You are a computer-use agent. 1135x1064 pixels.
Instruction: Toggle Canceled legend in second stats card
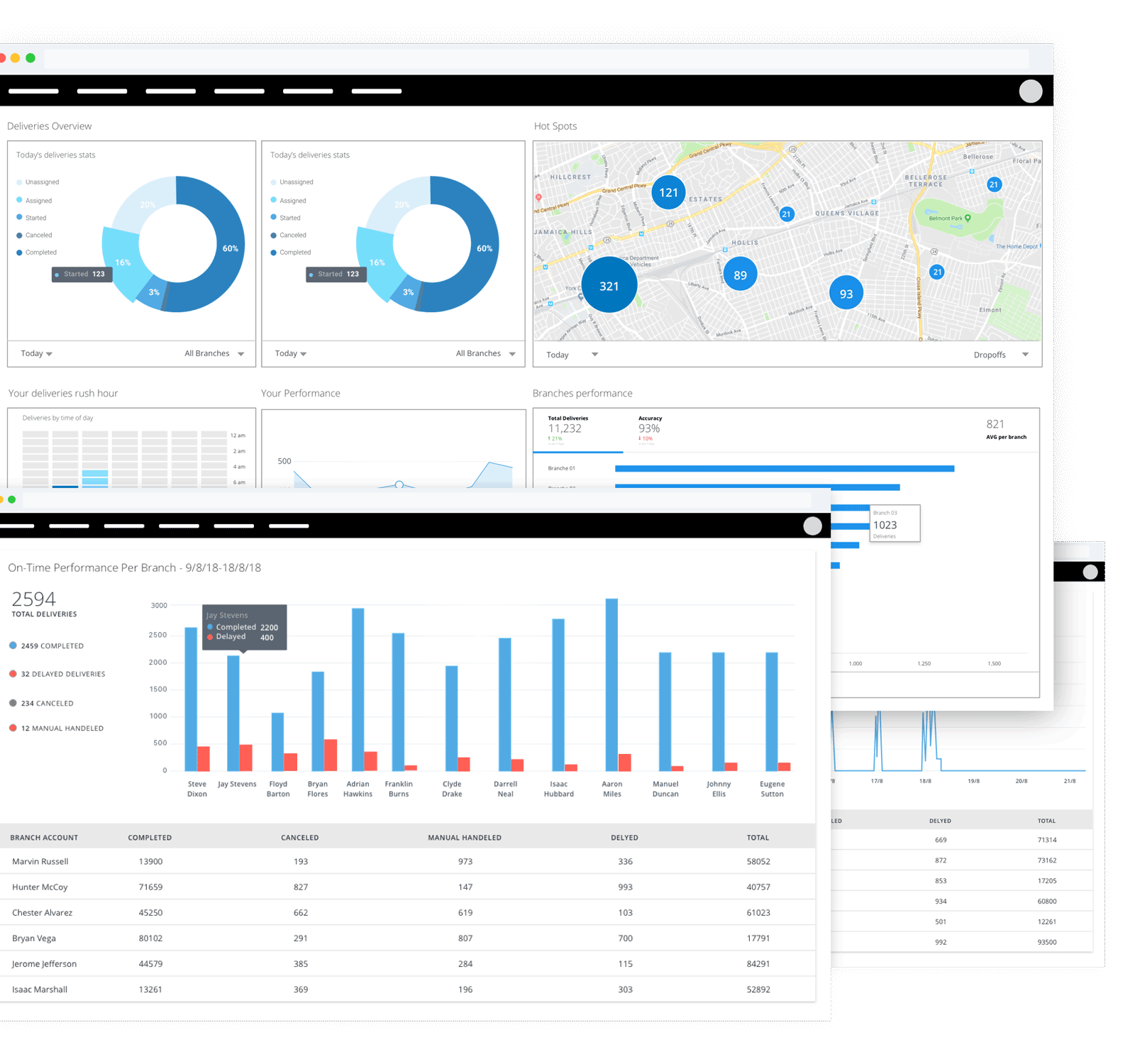coord(288,235)
